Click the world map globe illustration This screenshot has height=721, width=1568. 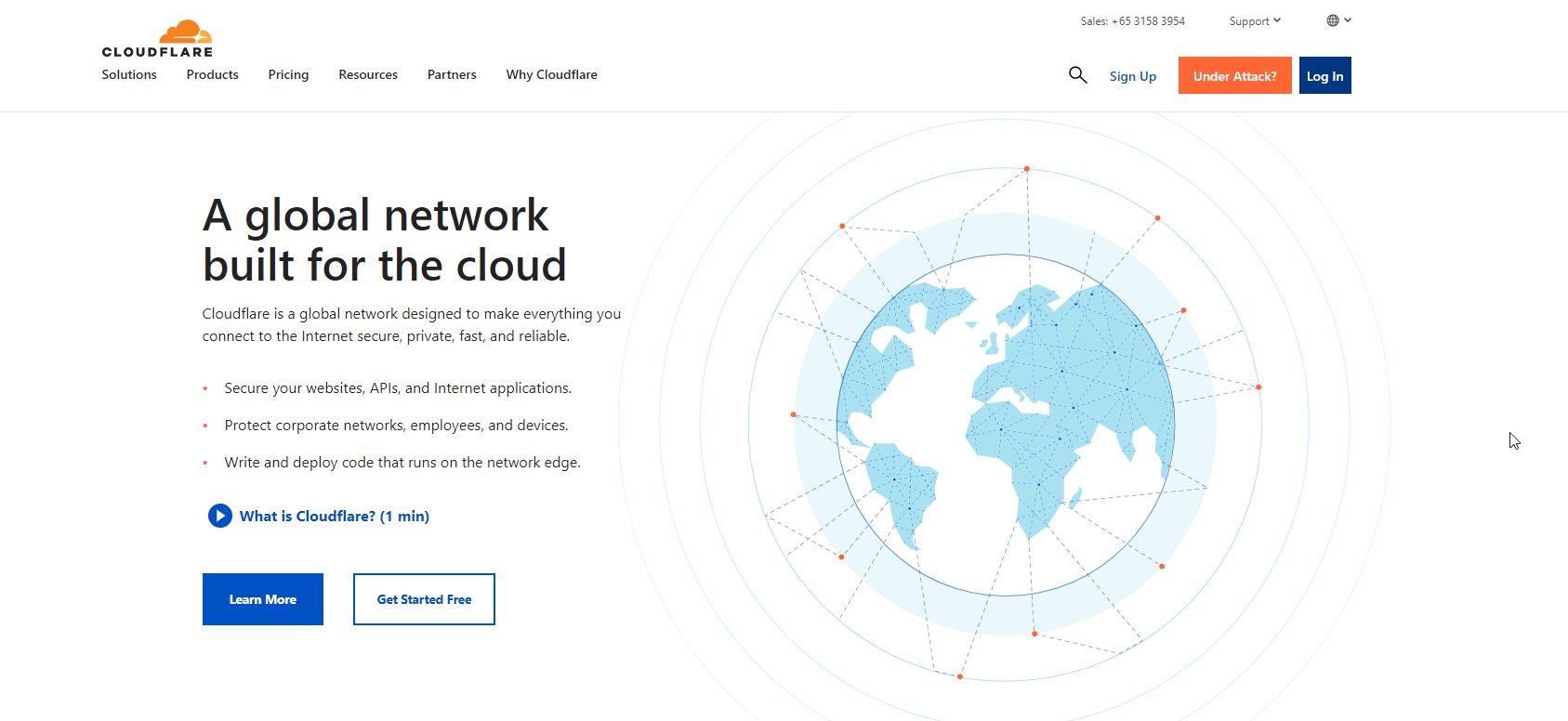(x=1006, y=425)
